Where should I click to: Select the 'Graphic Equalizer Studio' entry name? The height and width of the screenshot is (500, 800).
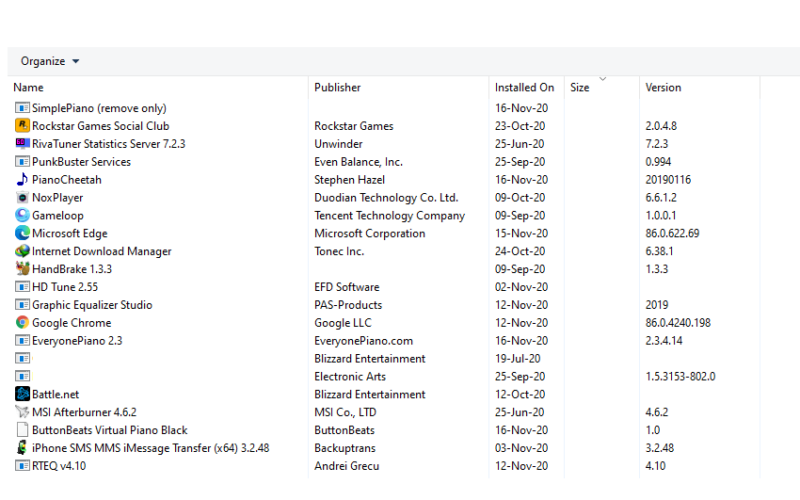(x=92, y=305)
